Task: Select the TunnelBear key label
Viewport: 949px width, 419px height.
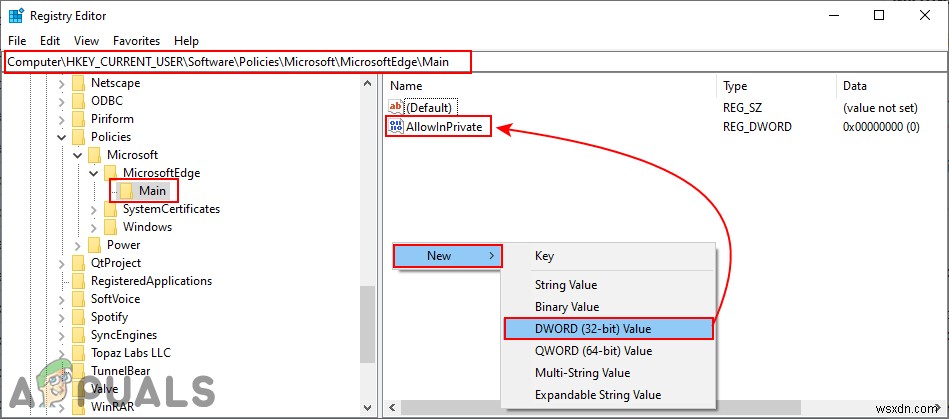Action: pyautogui.click(x=120, y=371)
